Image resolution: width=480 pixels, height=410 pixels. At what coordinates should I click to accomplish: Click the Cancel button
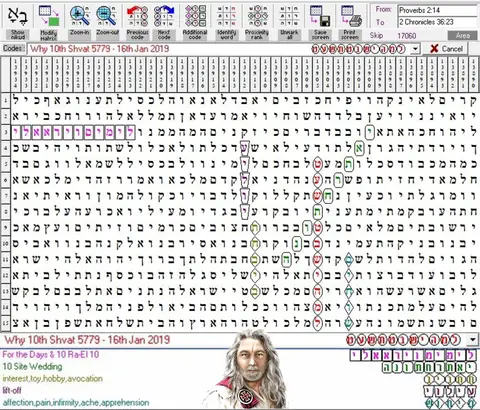[x=446, y=49]
